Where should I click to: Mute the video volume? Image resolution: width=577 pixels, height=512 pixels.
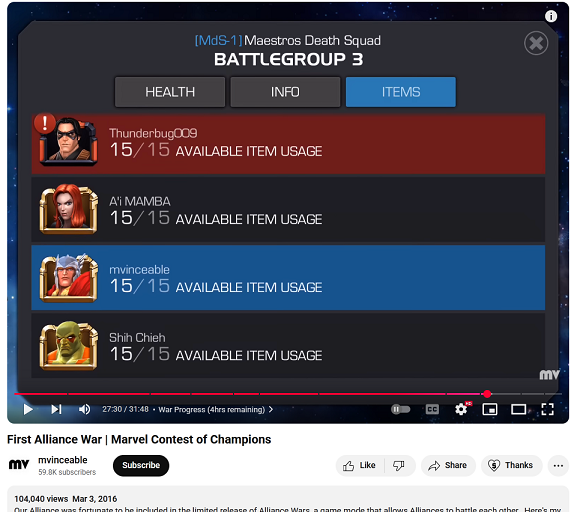(85, 409)
